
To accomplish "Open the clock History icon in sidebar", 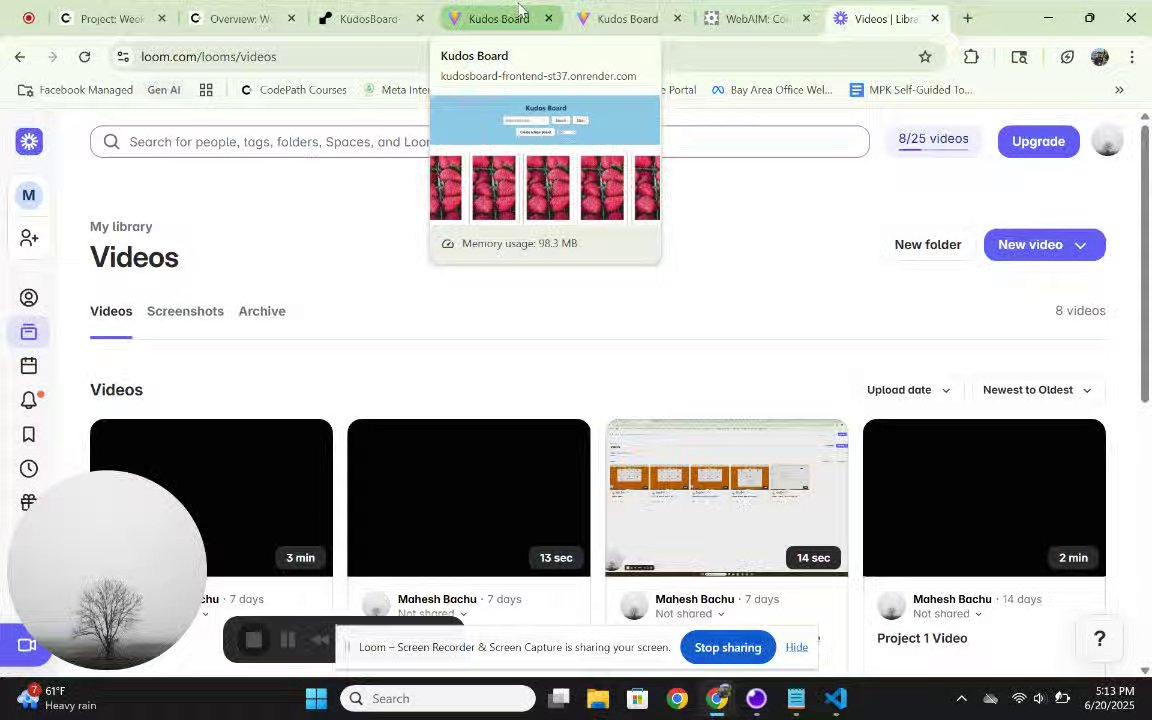I will [29, 469].
